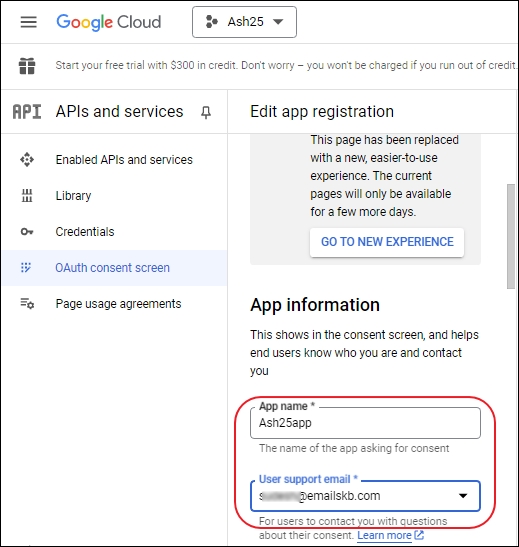This screenshot has height=547, width=519.
Task: Open the Ash25 project selector dropdown
Action: click(x=244, y=22)
